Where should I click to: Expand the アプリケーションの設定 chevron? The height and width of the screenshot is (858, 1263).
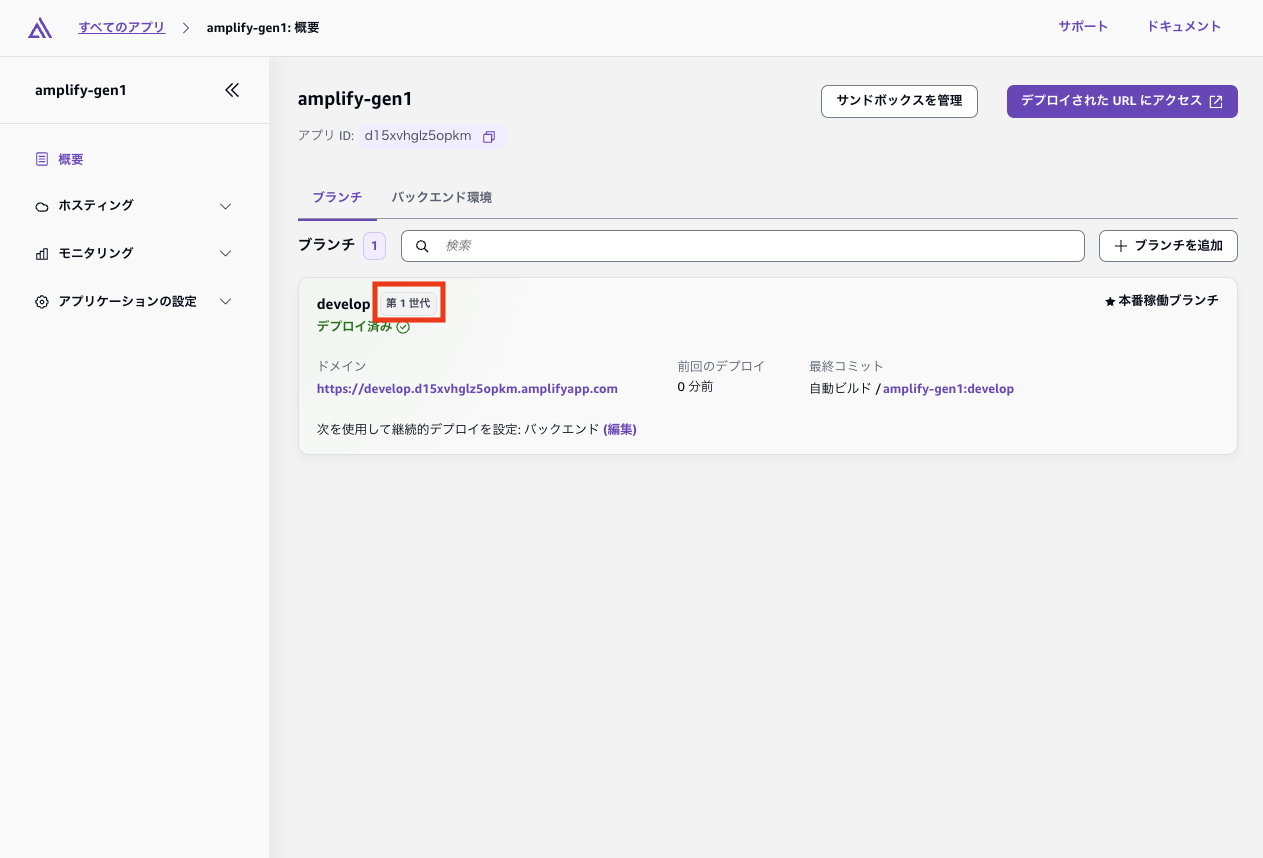pos(226,302)
